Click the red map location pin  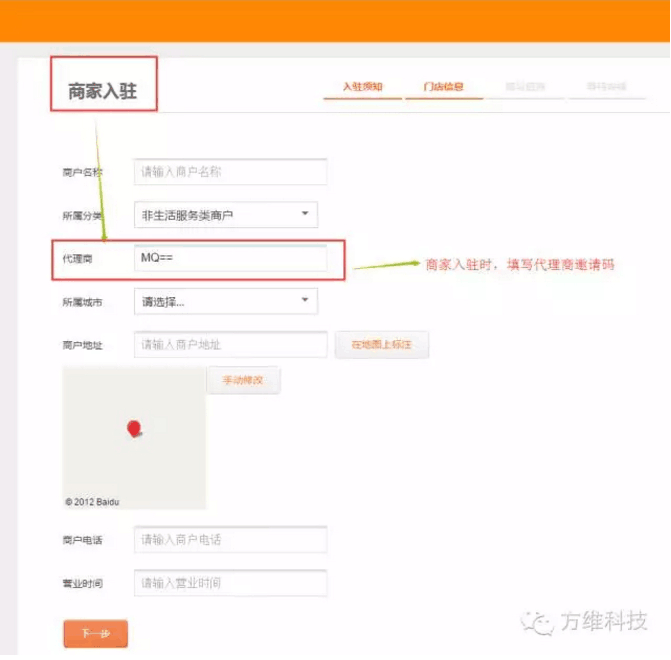click(134, 429)
